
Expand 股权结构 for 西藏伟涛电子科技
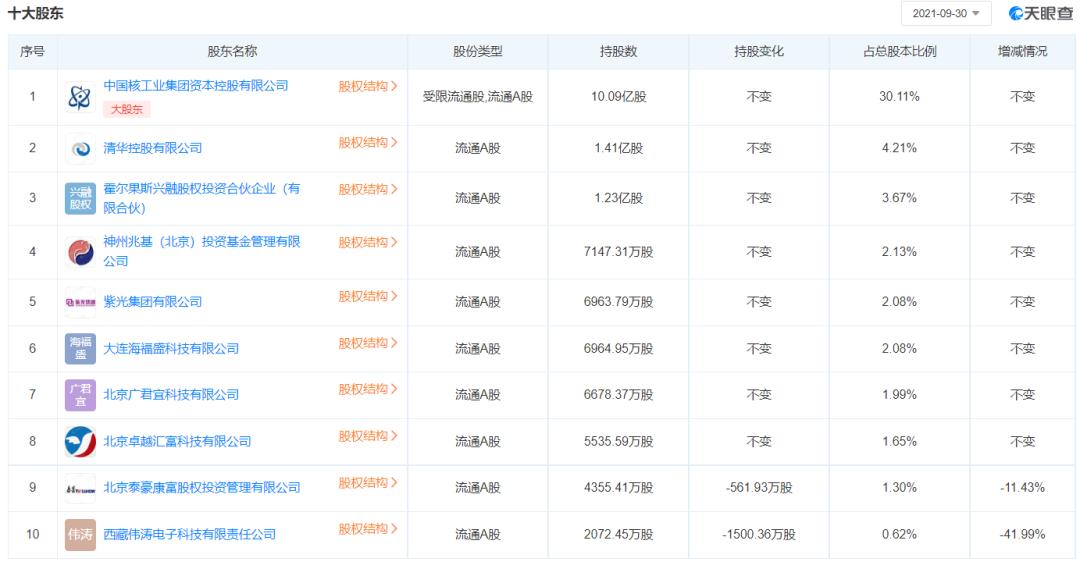pyautogui.click(x=368, y=529)
